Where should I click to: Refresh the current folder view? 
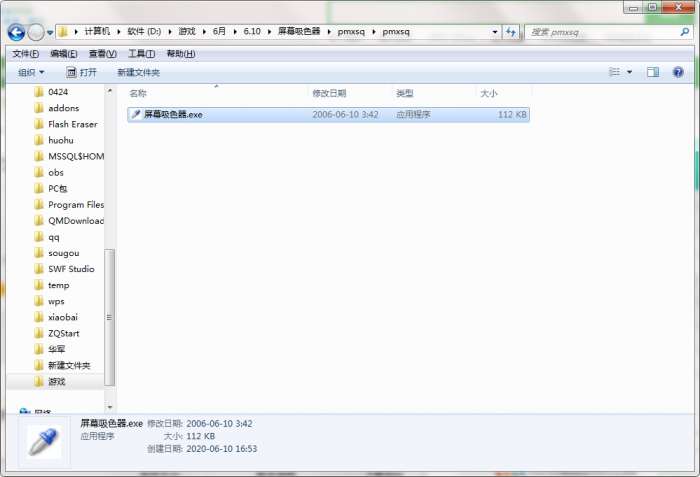(x=511, y=32)
